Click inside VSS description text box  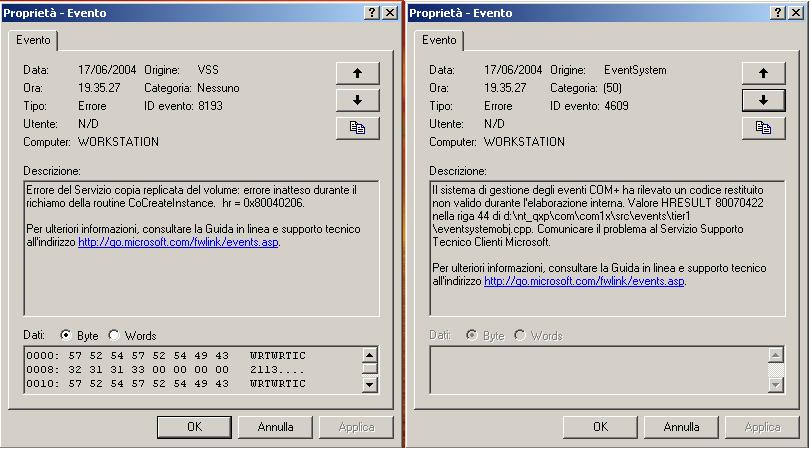[201, 249]
